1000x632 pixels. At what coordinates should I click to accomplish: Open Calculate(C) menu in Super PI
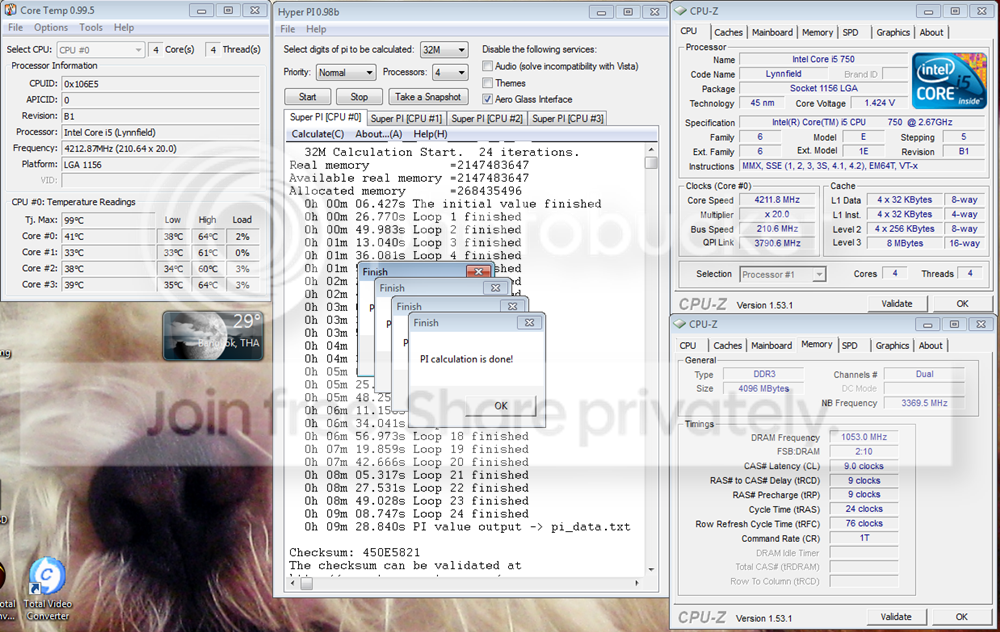(x=317, y=134)
